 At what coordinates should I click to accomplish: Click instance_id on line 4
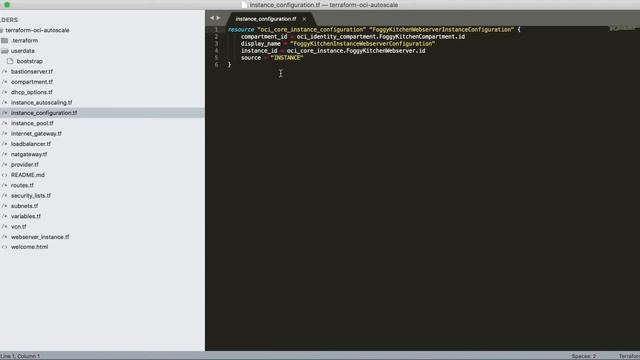tap(259, 51)
